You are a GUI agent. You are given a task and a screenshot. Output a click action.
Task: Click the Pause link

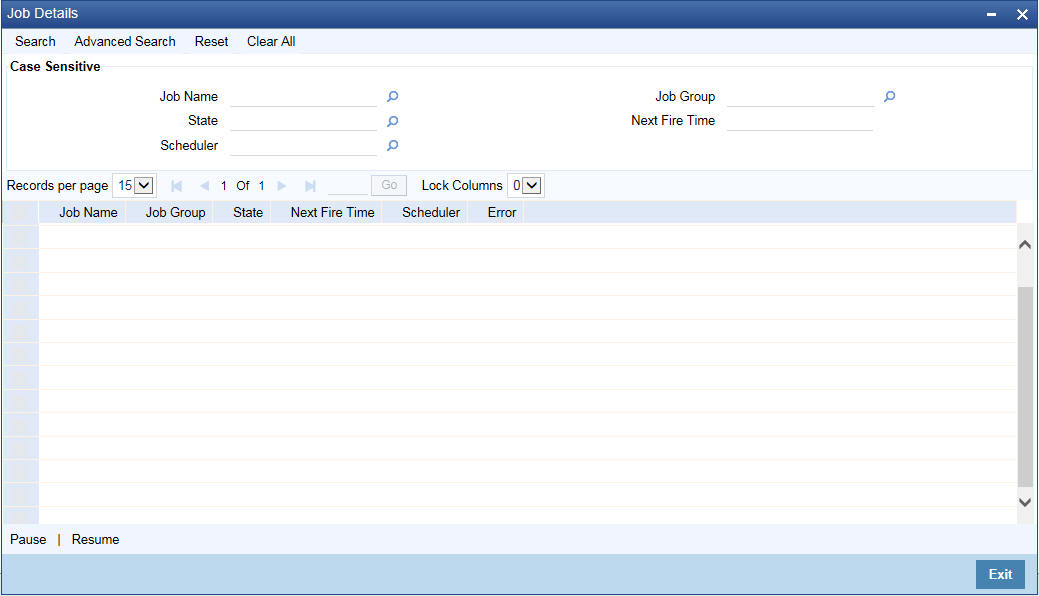tap(28, 540)
